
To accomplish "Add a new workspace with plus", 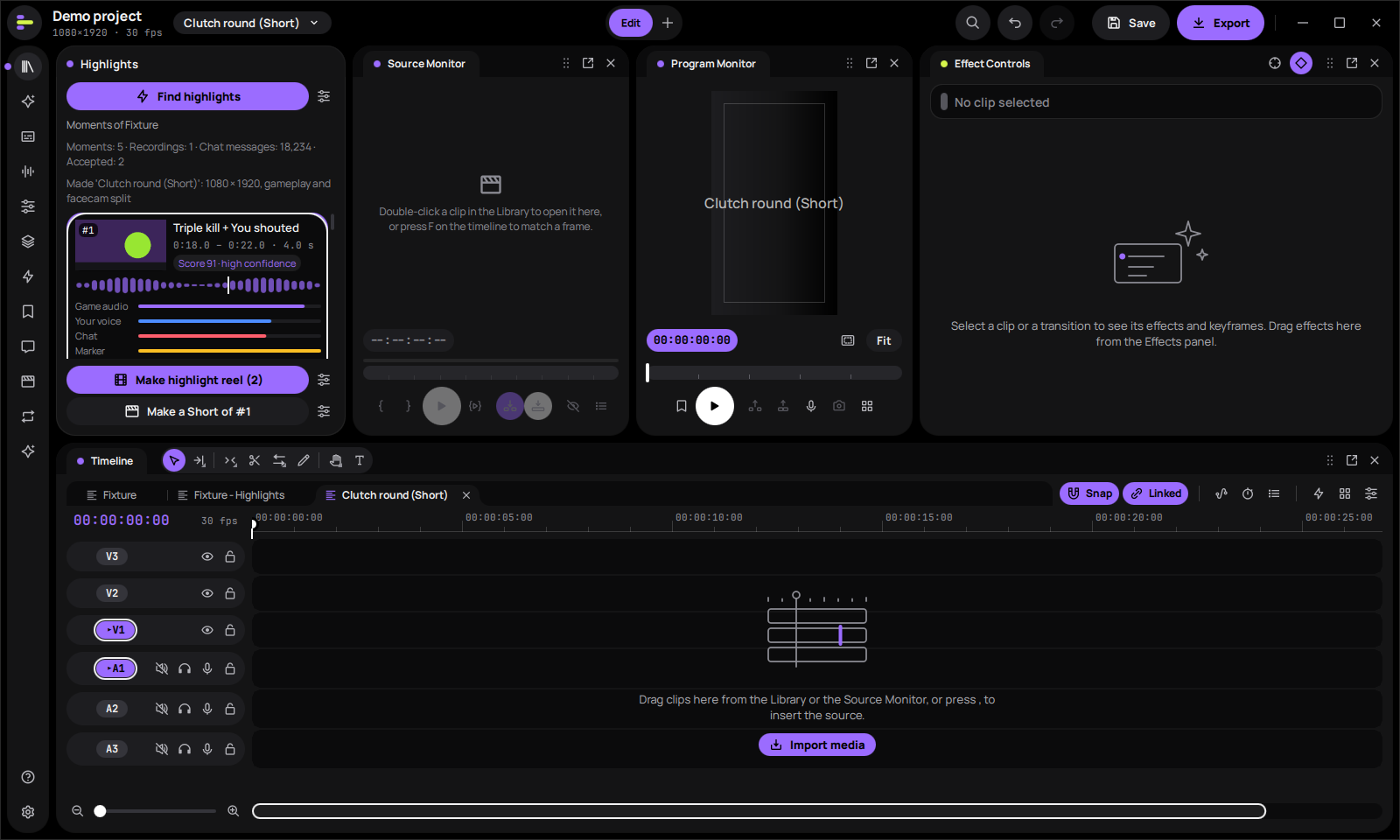I will tap(668, 23).
